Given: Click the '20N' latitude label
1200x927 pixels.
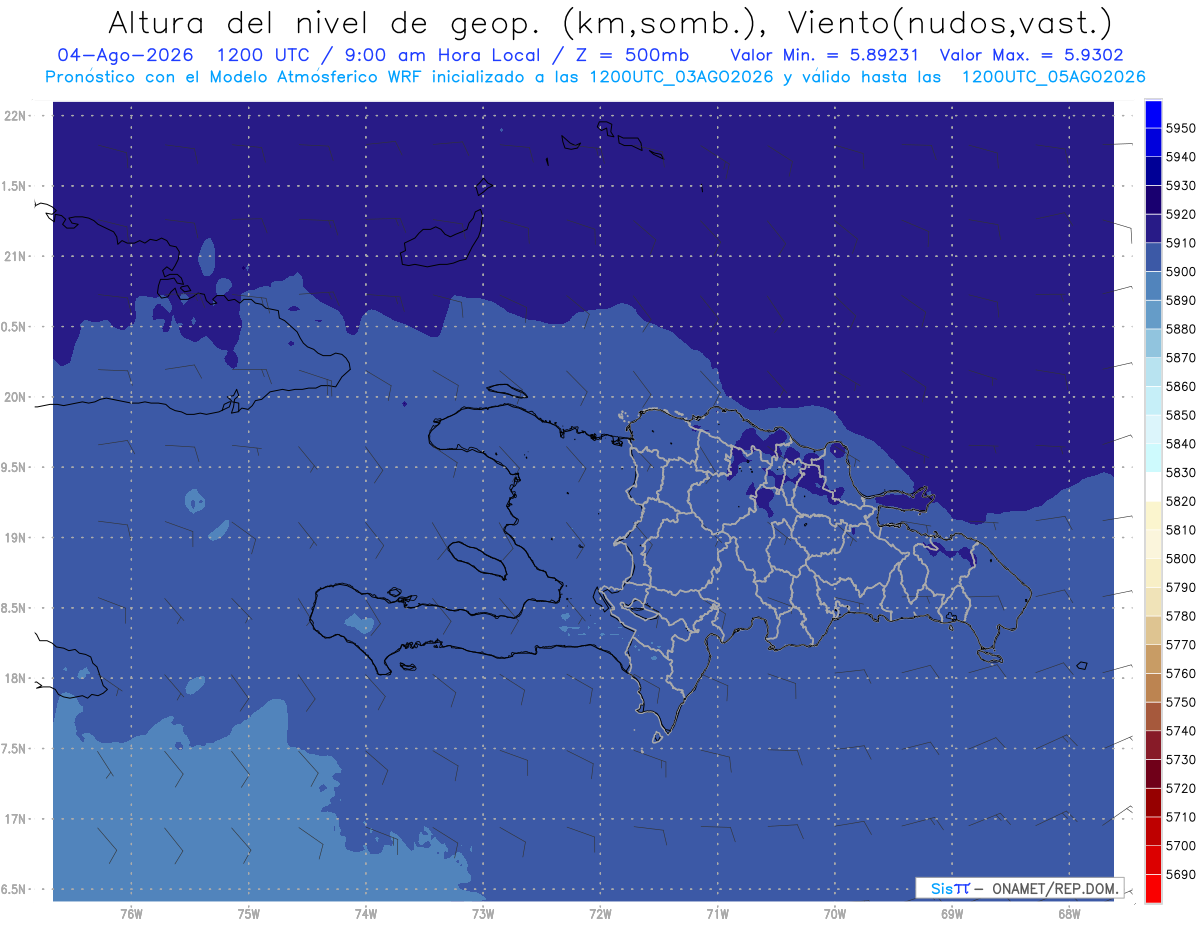Looking at the screenshot, I should [16, 397].
